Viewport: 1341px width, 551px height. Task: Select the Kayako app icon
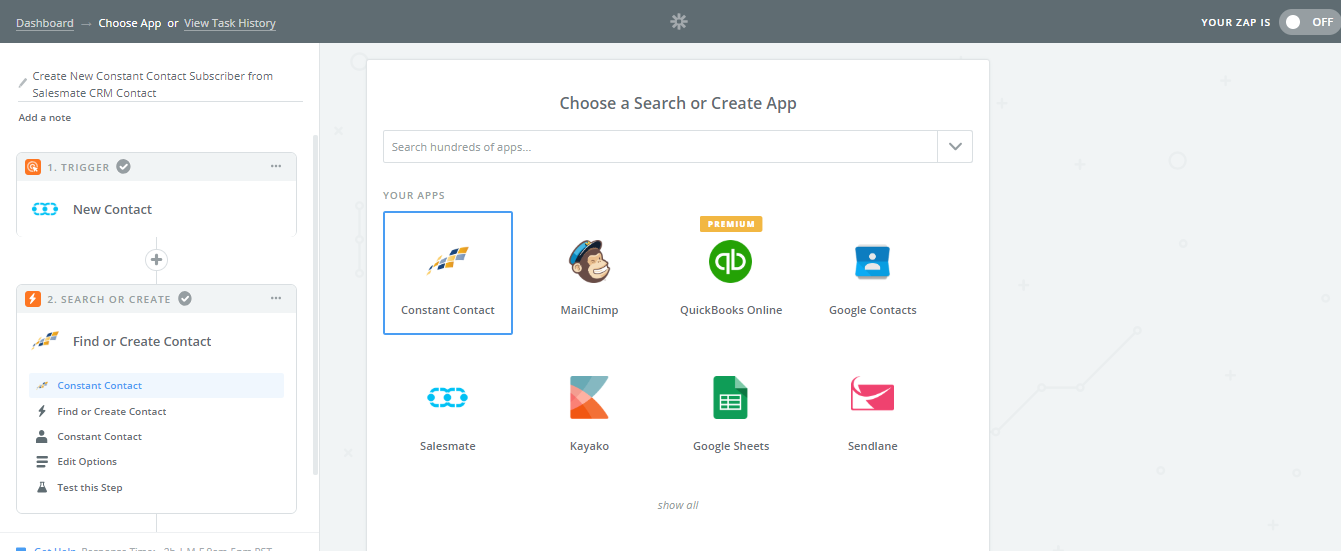pos(589,397)
